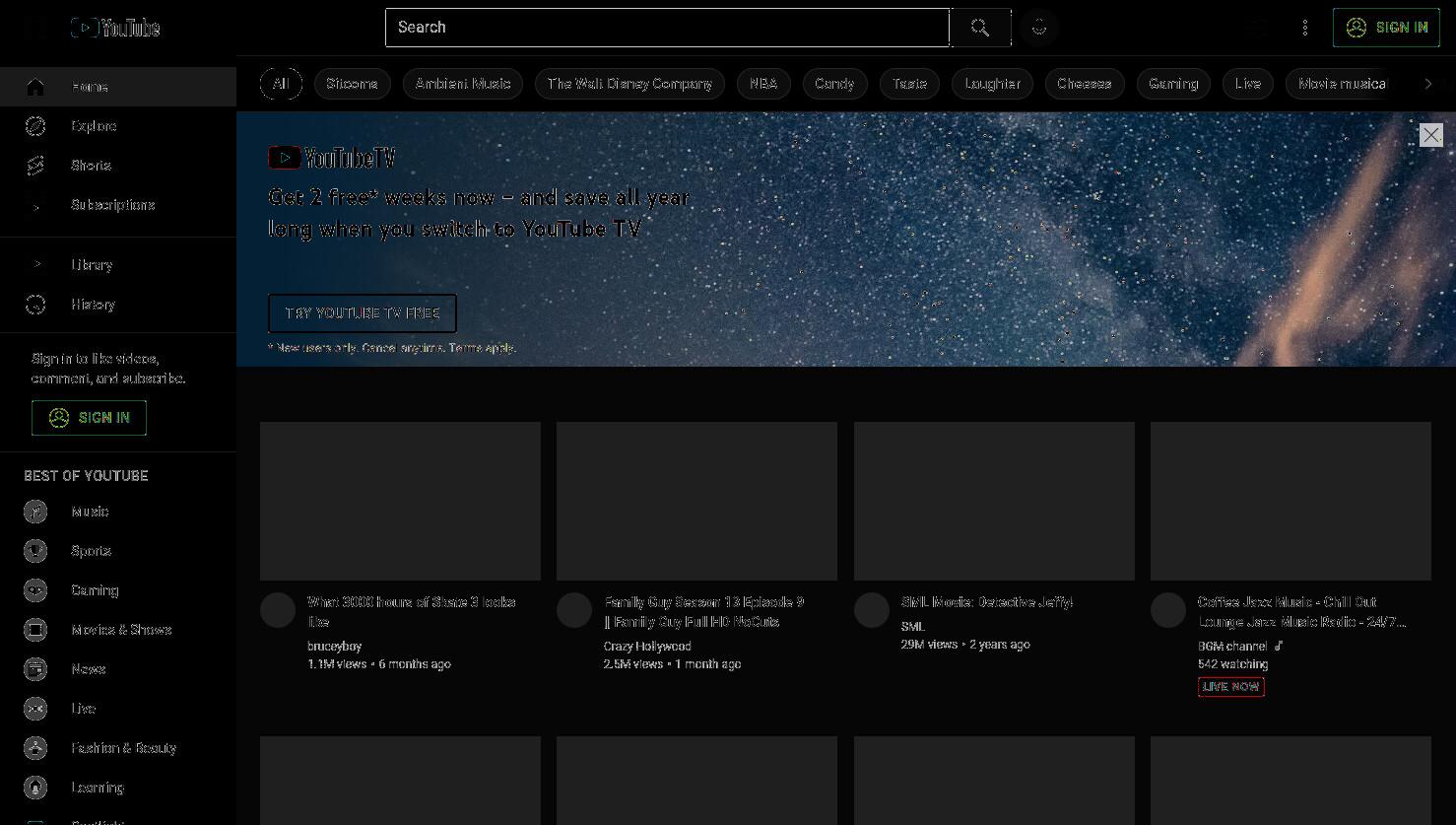Click the Home icon in sidebar
The width and height of the screenshot is (1456, 825).
(x=35, y=87)
